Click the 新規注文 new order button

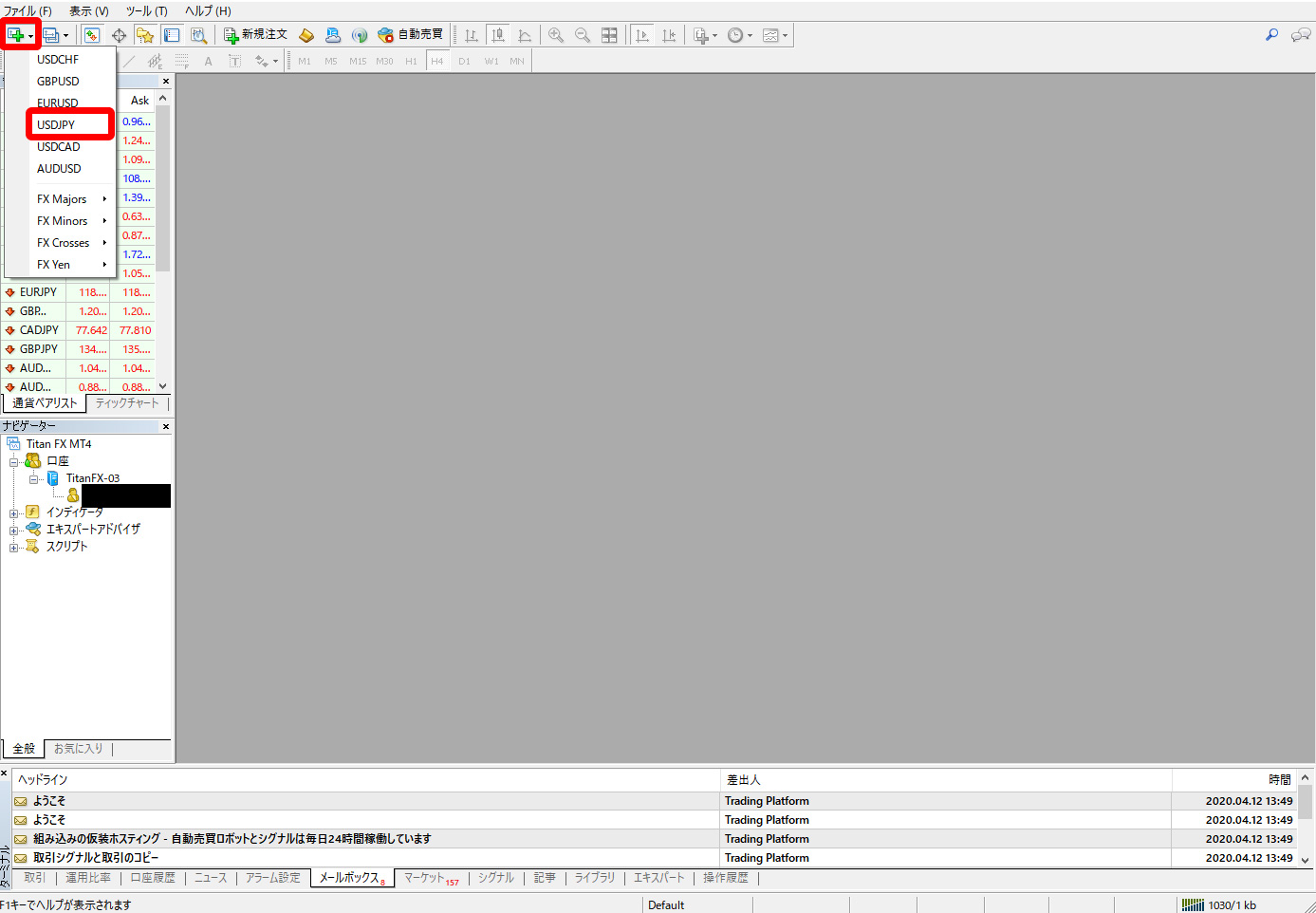point(255,35)
